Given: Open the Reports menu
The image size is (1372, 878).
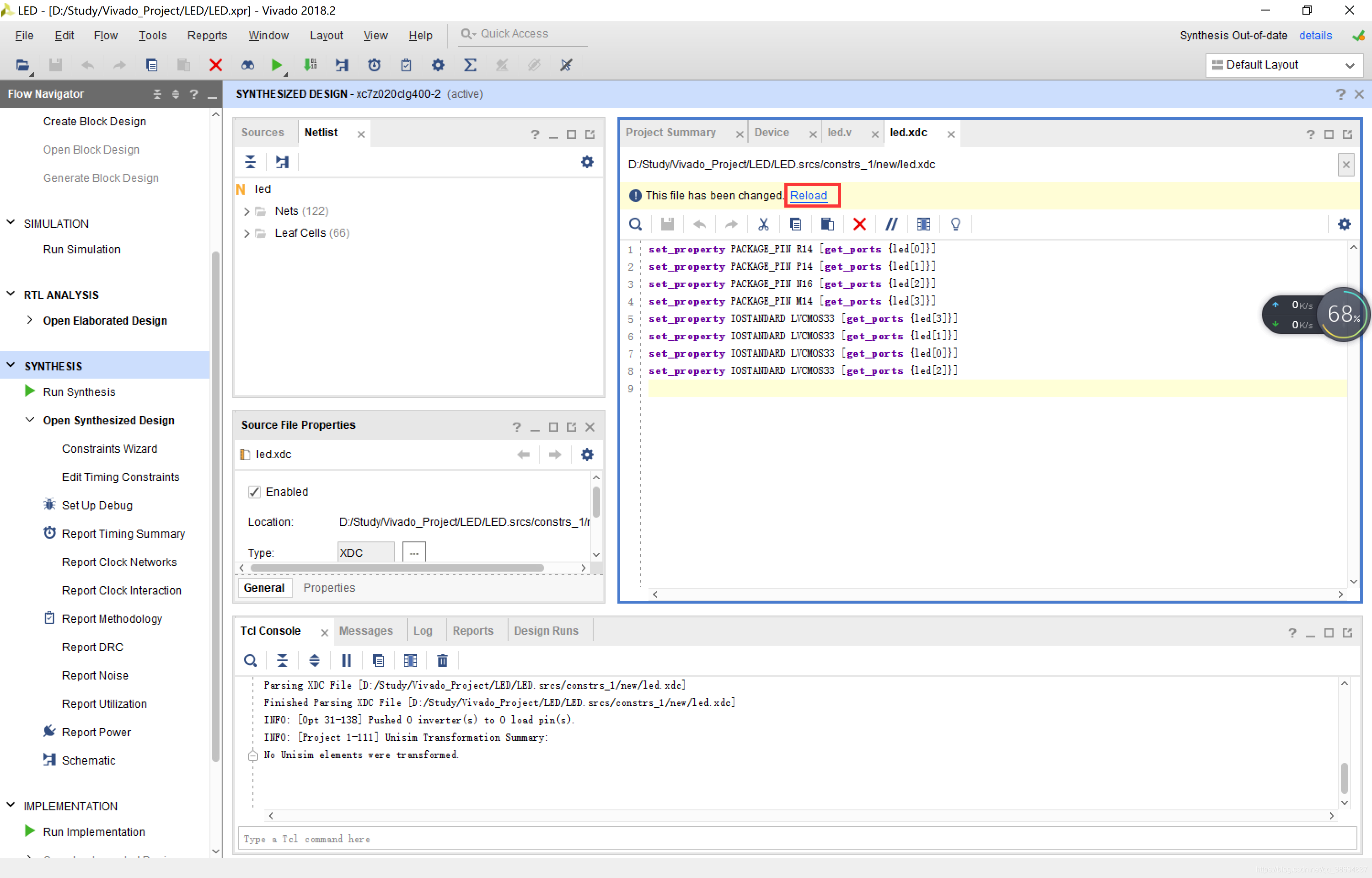Looking at the screenshot, I should tap(207, 35).
